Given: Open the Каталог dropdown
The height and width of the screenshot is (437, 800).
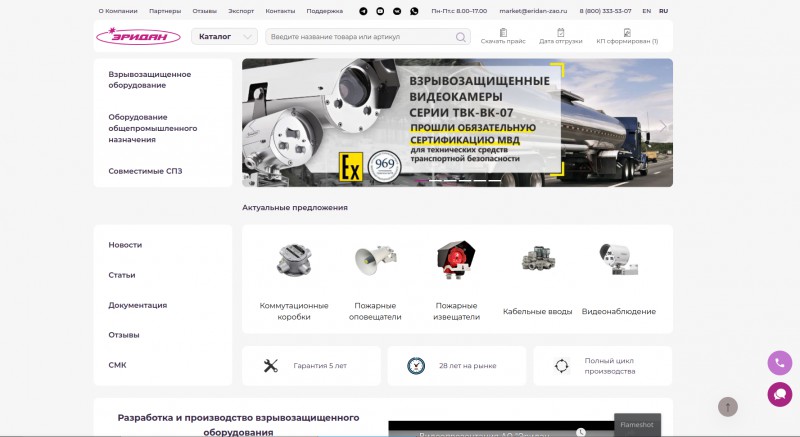Looking at the screenshot, I should click(224, 37).
